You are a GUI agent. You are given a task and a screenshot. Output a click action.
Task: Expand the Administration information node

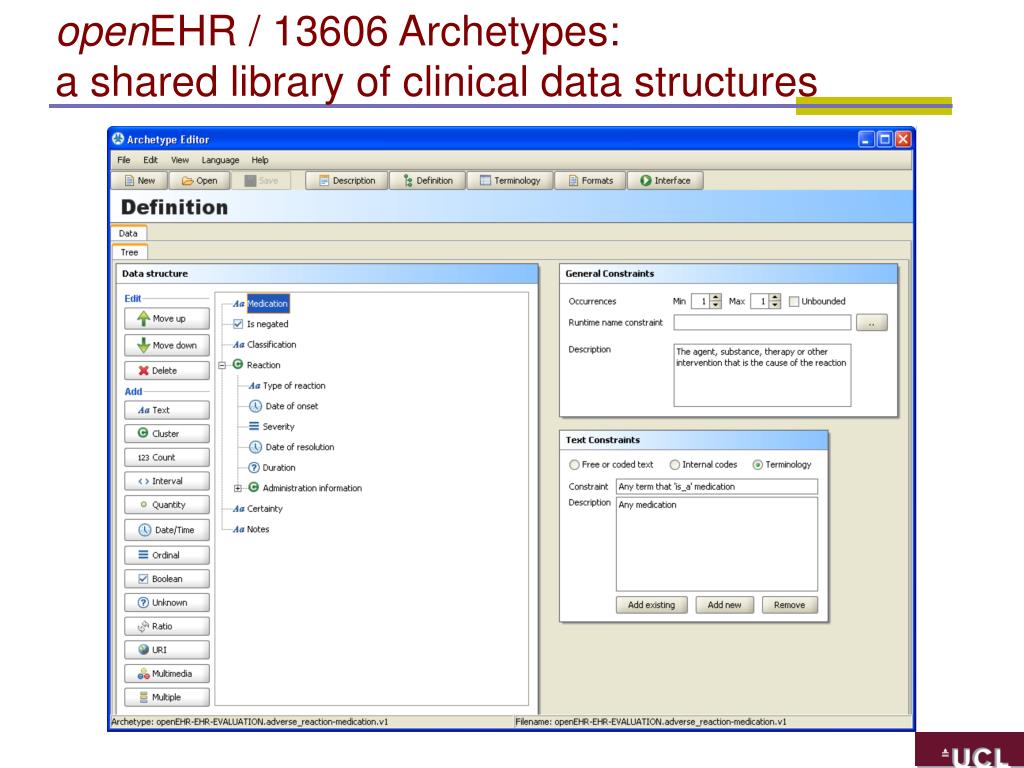238,488
